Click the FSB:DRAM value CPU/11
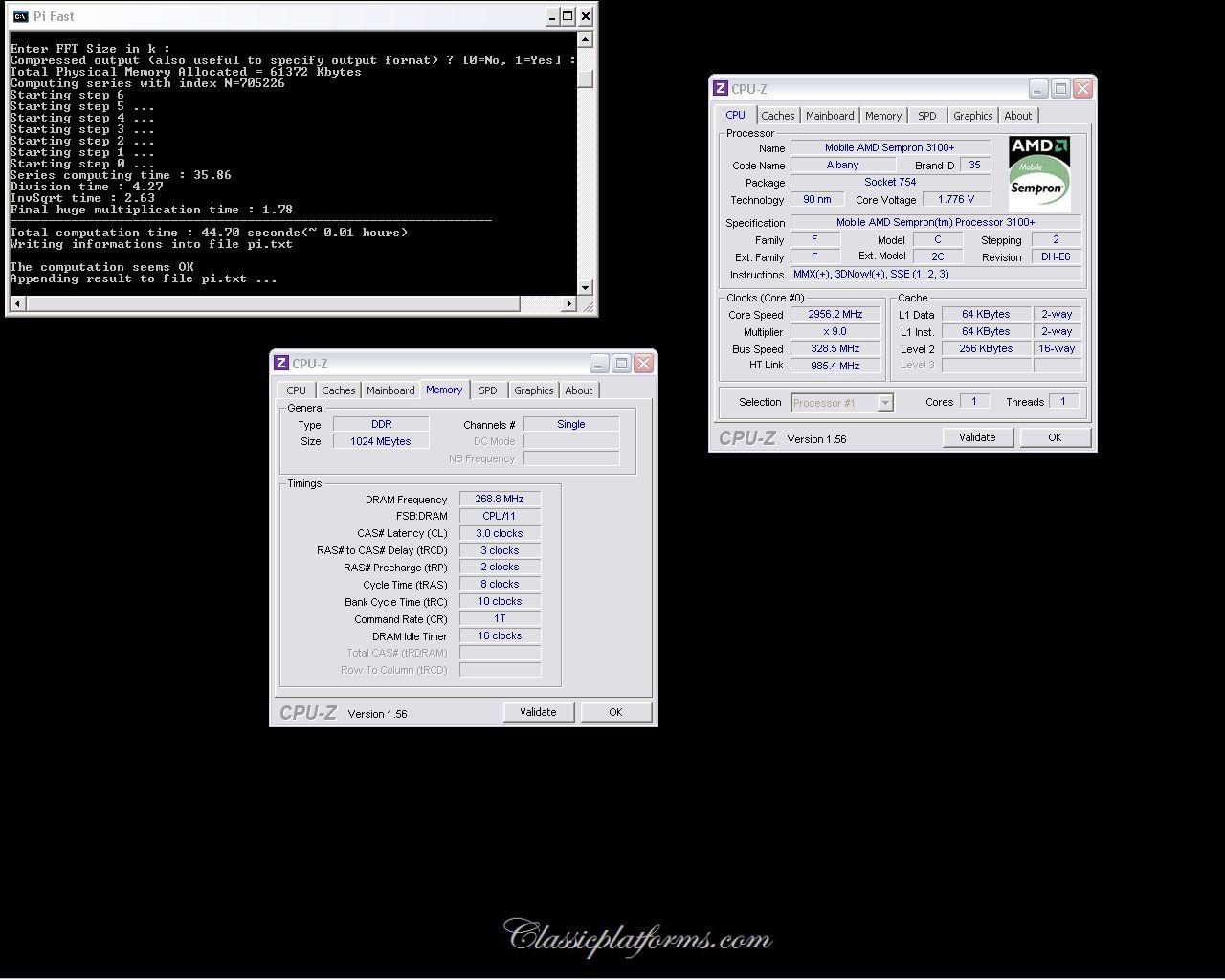 tap(500, 516)
